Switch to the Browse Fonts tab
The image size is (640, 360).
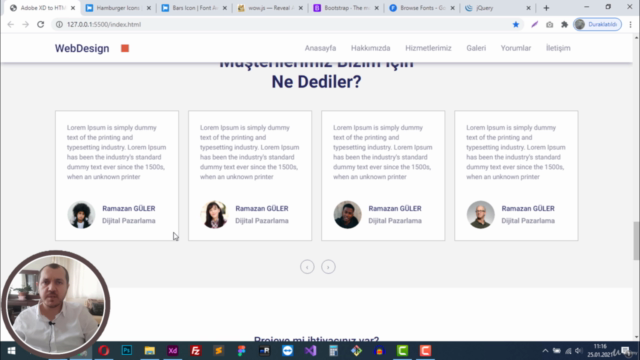pos(422,8)
